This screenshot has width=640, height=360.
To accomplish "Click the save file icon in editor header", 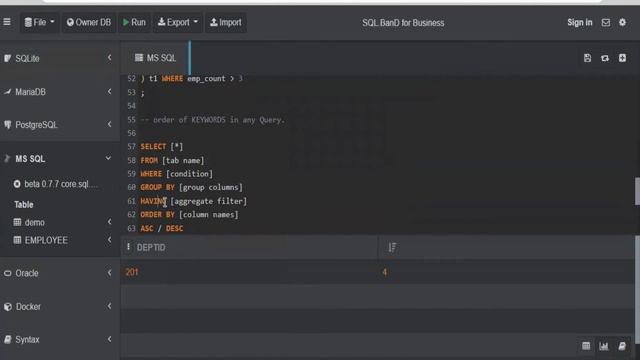I will 587,58.
